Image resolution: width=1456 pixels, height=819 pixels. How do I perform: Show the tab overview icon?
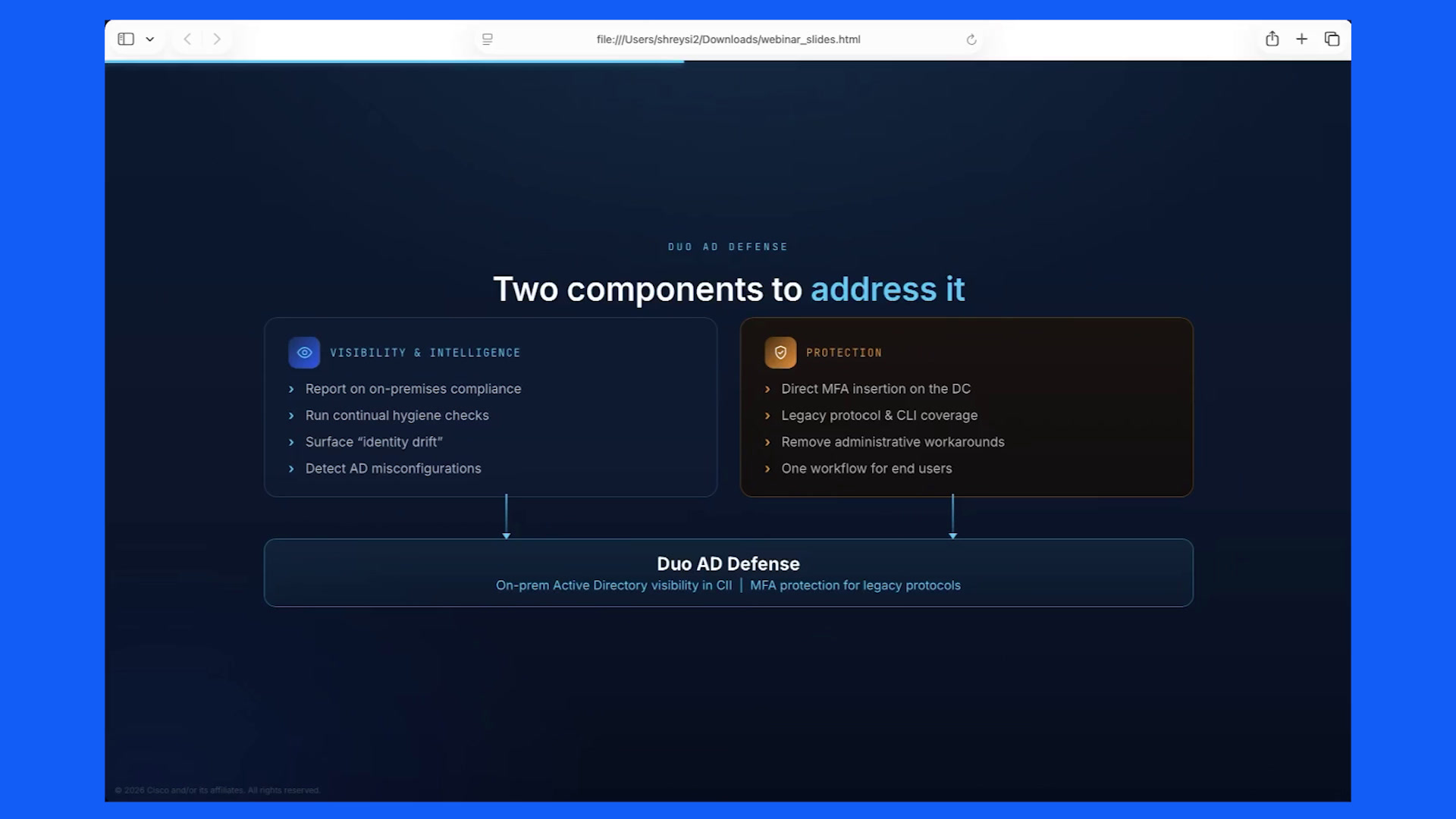tap(1332, 39)
